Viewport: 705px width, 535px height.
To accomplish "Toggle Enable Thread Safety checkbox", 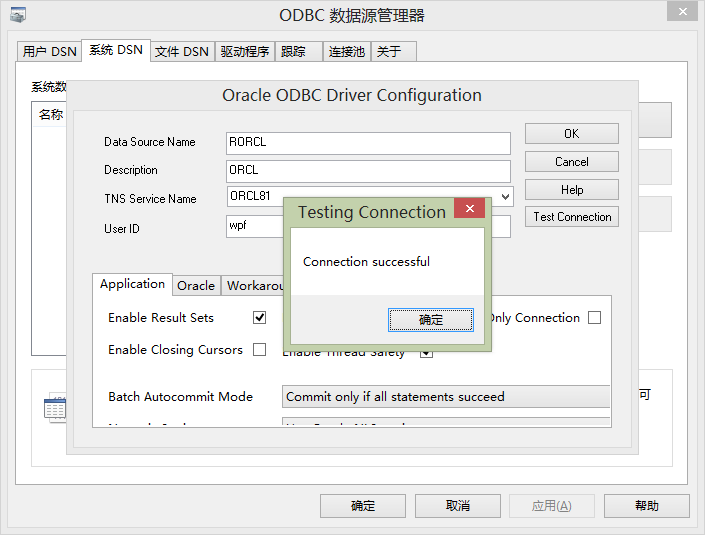I will pyautogui.click(x=426, y=354).
